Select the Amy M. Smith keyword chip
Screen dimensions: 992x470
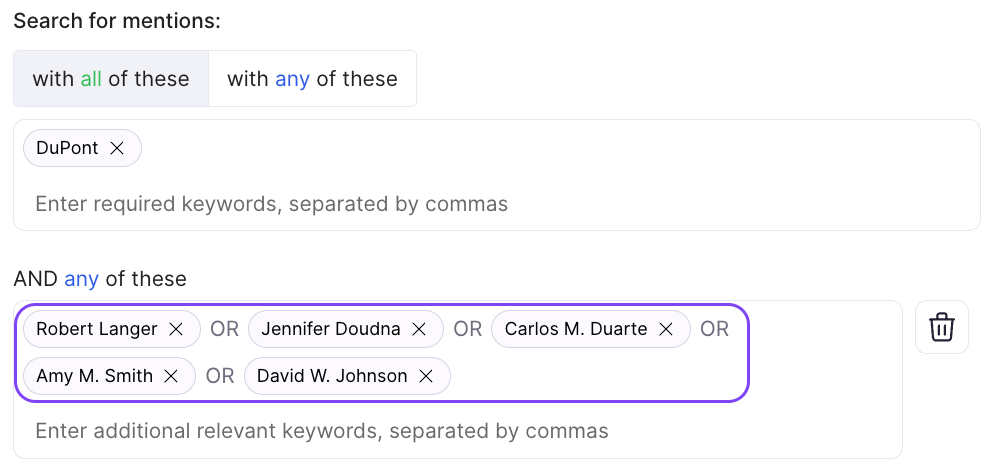[x=95, y=376]
